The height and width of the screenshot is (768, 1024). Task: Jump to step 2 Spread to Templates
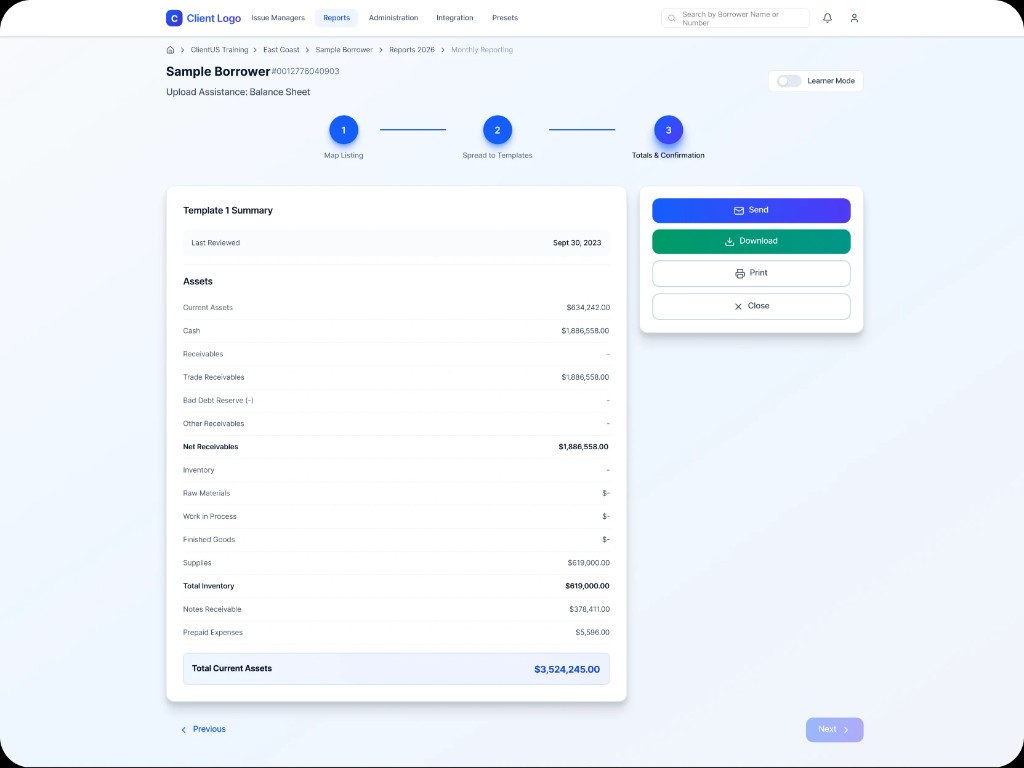[x=497, y=130]
